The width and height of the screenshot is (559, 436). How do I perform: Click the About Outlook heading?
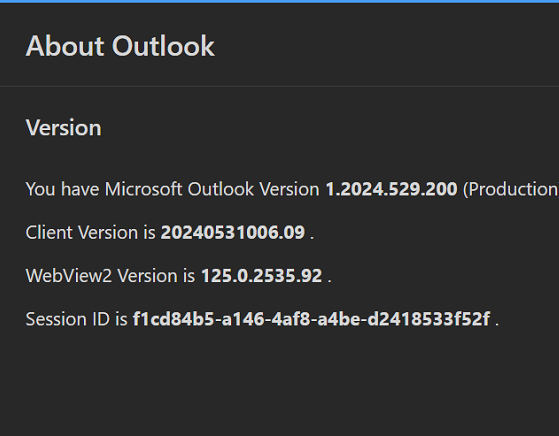click(120, 46)
